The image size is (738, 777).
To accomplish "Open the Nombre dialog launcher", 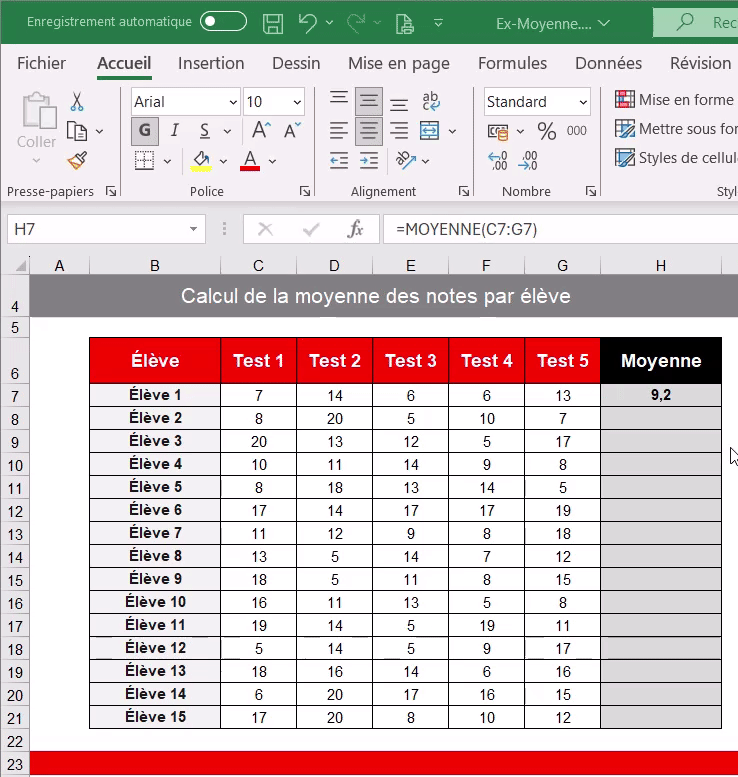I will (x=591, y=191).
